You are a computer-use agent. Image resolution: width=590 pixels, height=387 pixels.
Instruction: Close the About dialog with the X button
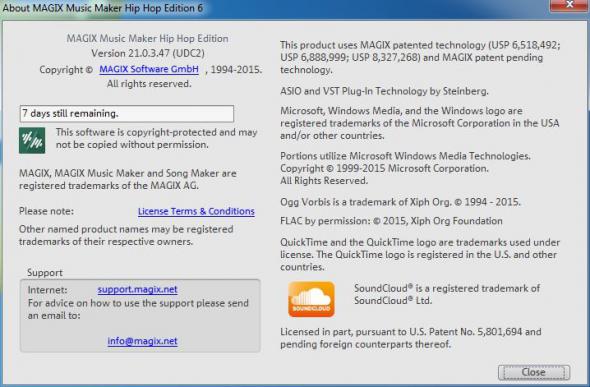click(569, 5)
